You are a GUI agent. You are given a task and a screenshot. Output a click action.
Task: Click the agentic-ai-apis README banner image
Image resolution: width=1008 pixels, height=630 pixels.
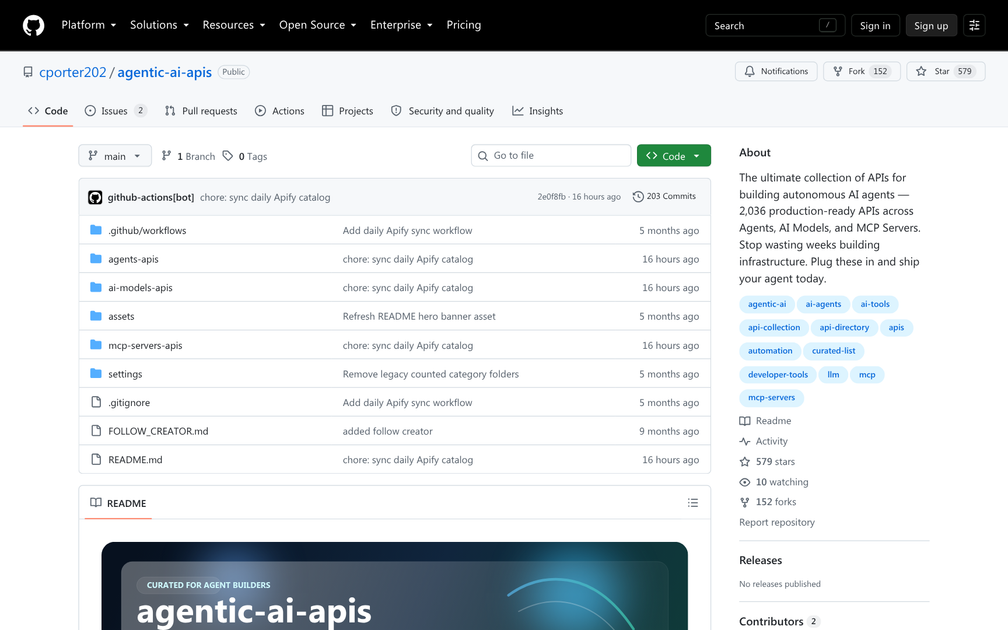(395, 586)
